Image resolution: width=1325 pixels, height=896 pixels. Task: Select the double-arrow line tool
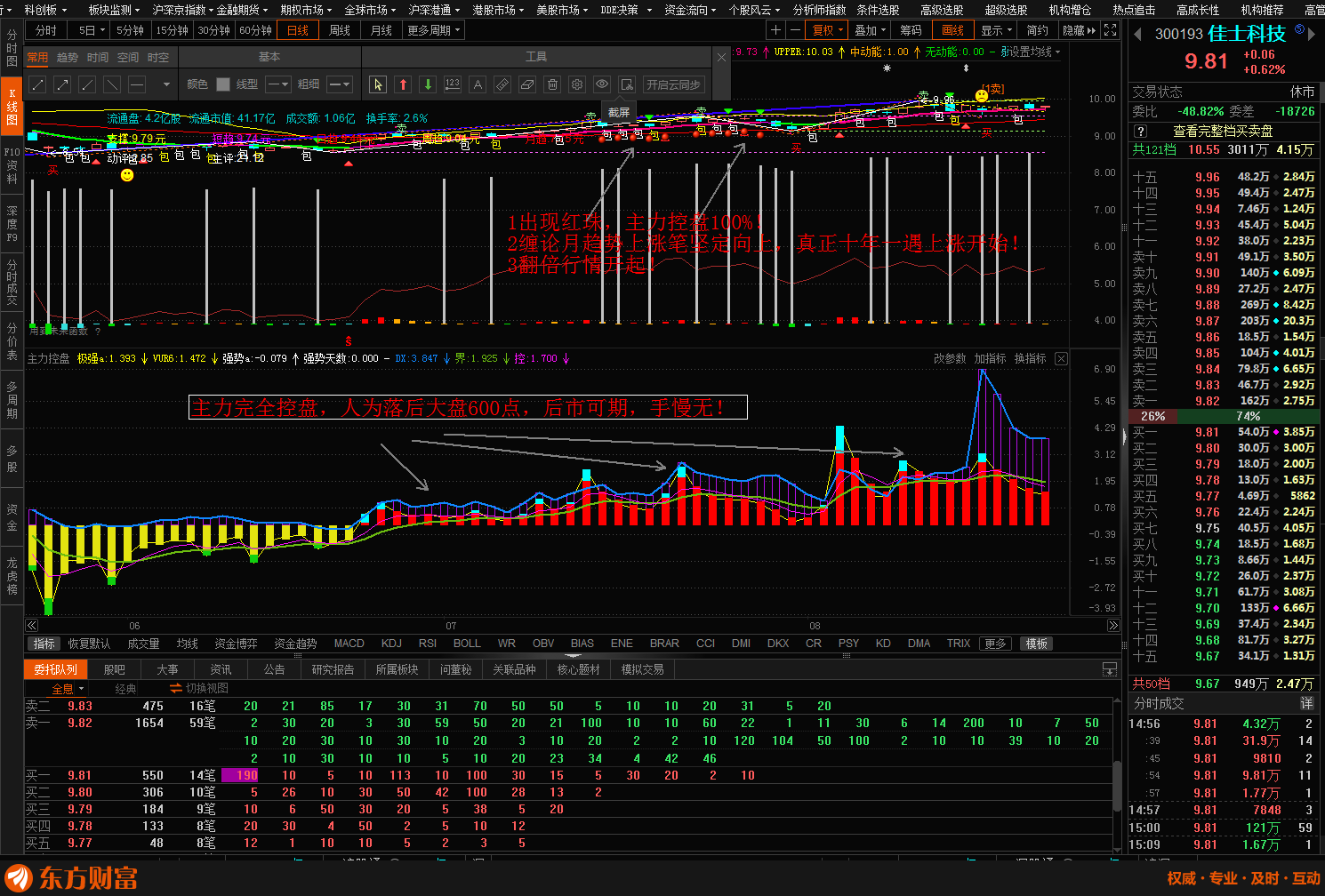pyautogui.click(x=62, y=84)
